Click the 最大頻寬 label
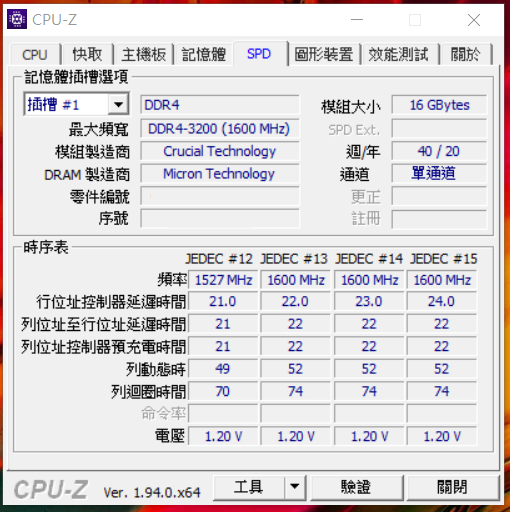 click(x=99, y=129)
